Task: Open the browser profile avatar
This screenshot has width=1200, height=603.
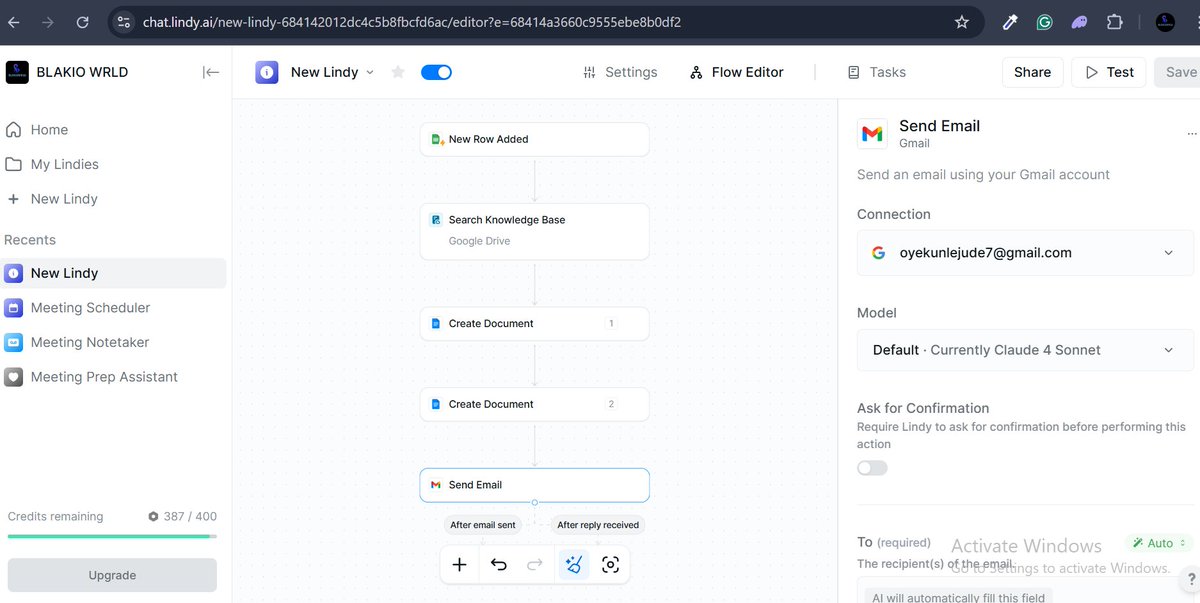Action: pyautogui.click(x=1165, y=22)
